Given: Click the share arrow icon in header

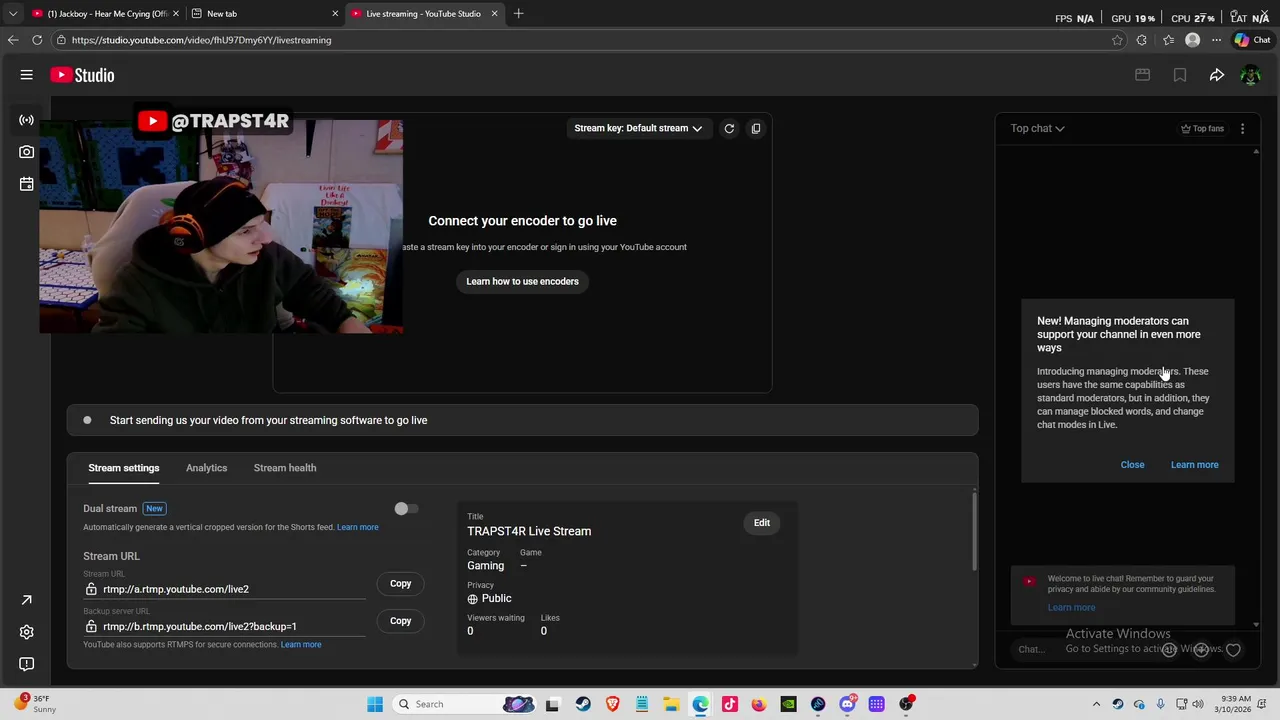Looking at the screenshot, I should coord(1217,75).
